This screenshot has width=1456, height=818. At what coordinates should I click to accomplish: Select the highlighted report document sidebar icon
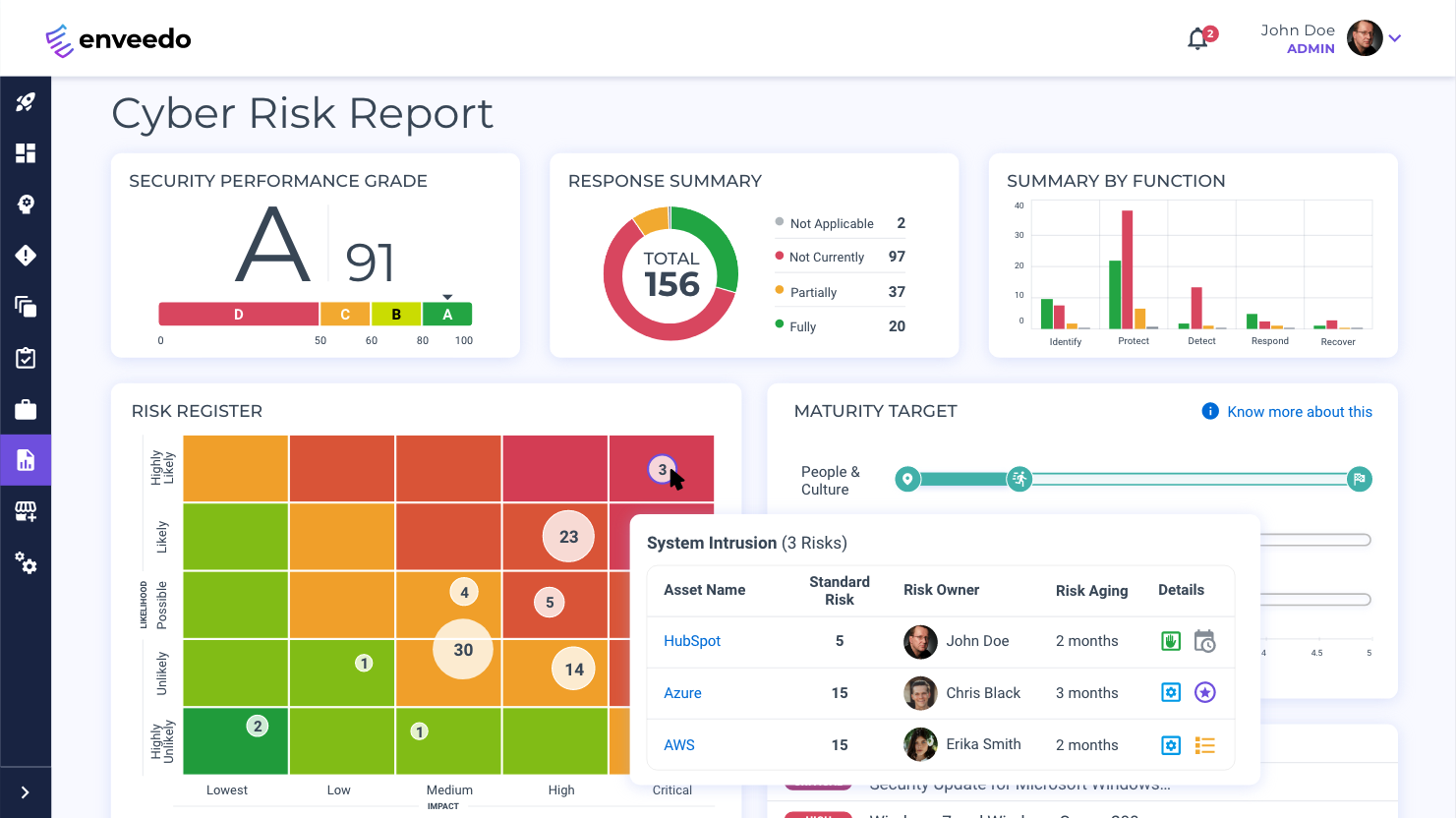point(25,459)
